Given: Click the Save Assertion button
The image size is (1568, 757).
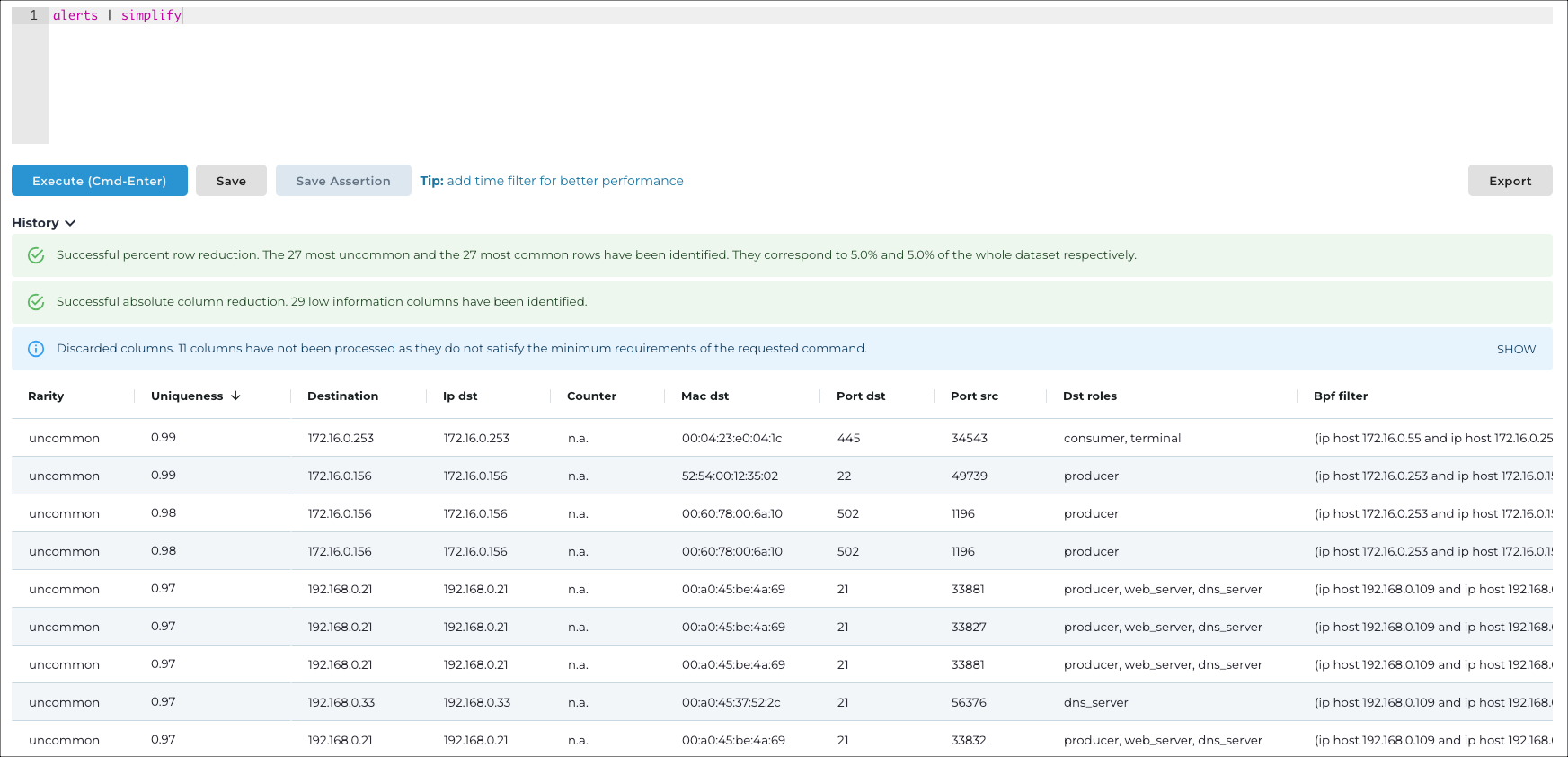Looking at the screenshot, I should click(343, 181).
